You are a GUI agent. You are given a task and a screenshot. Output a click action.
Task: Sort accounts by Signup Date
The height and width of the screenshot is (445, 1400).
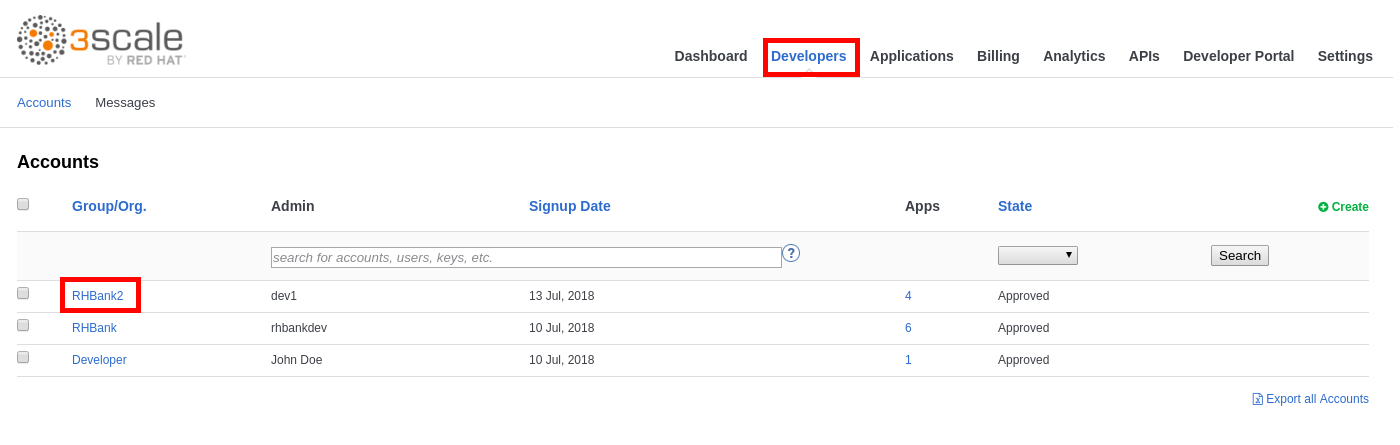[569, 206]
